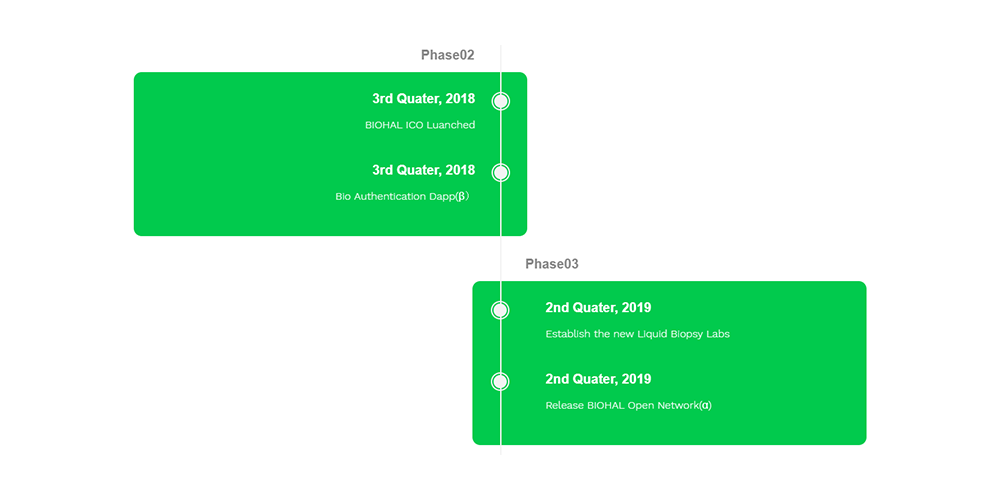This screenshot has width=1000, height=500.
Task: Click the timeline marker beside BIOHAL ICO Luanched
Action: click(x=501, y=101)
